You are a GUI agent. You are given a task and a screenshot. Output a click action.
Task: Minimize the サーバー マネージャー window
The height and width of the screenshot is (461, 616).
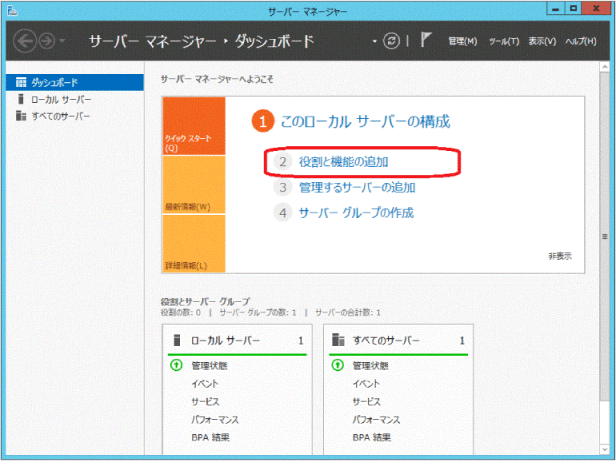[556, 8]
